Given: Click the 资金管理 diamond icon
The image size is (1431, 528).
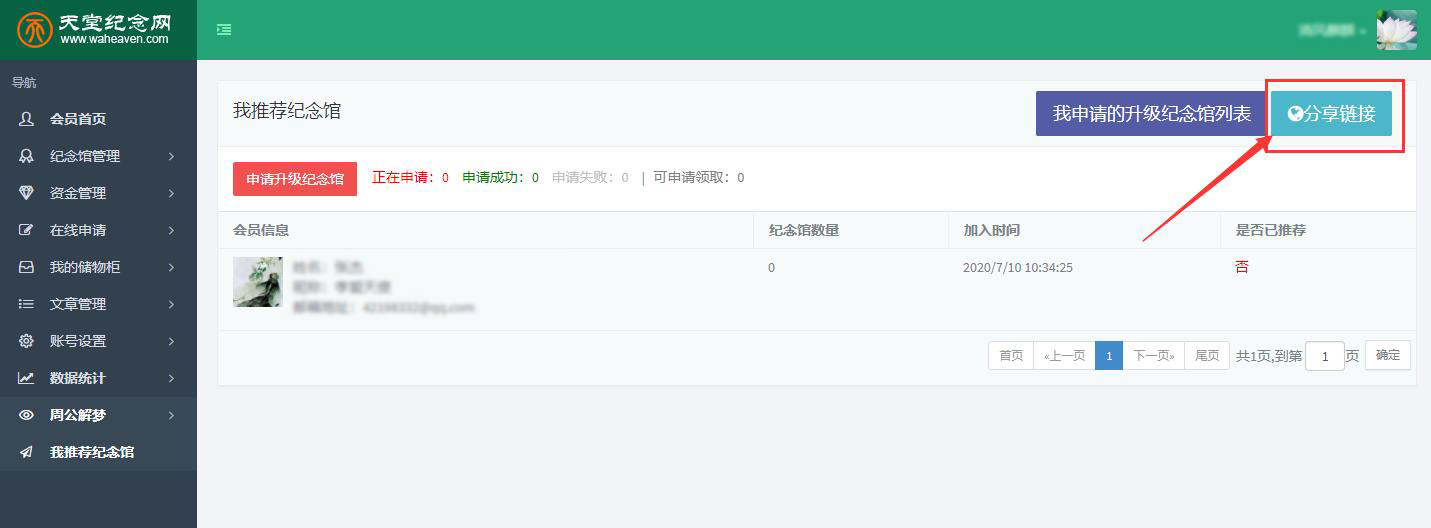Looking at the screenshot, I should pos(27,193).
